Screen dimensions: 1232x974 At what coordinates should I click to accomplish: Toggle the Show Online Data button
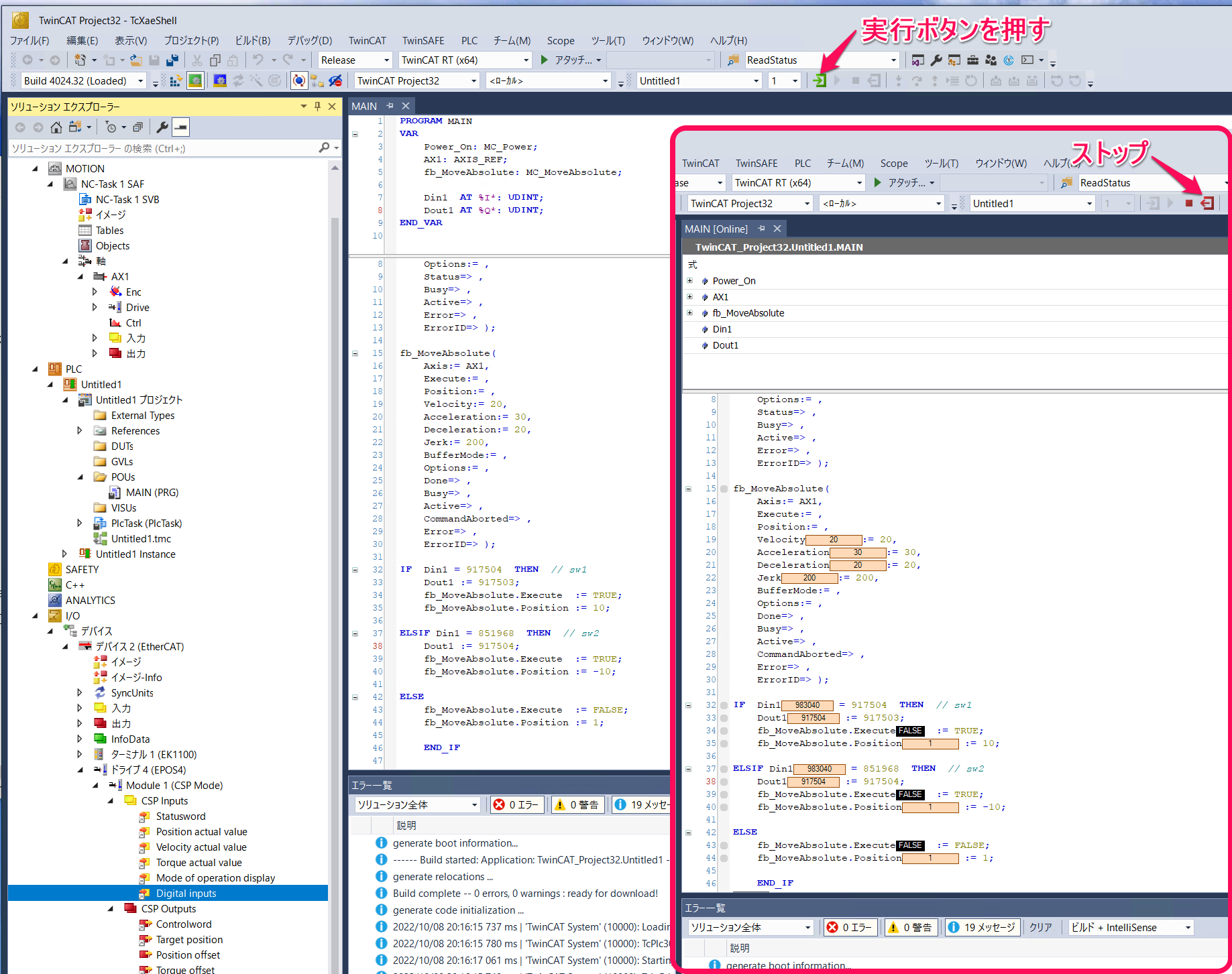(x=299, y=81)
